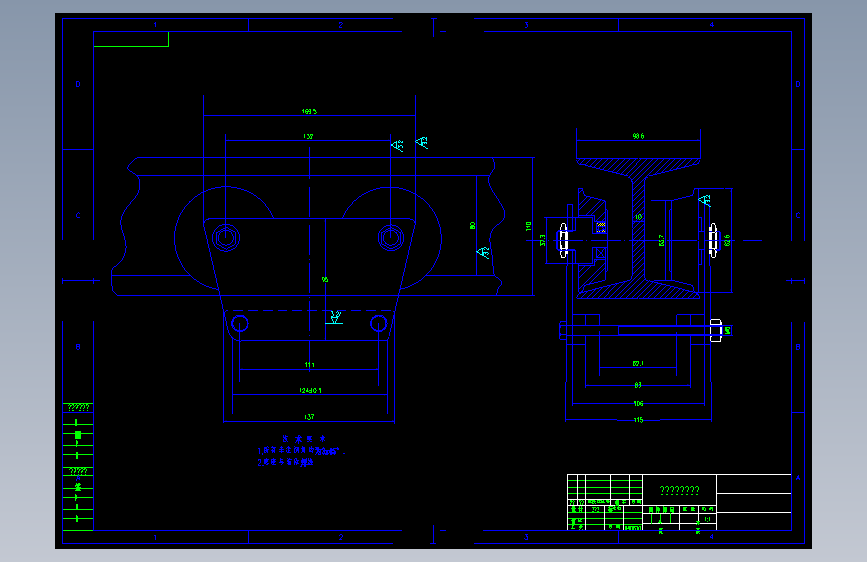The width and height of the screenshot is (867, 562).
Task: Select the 169.5 overall width dimension
Action: [x=309, y=111]
